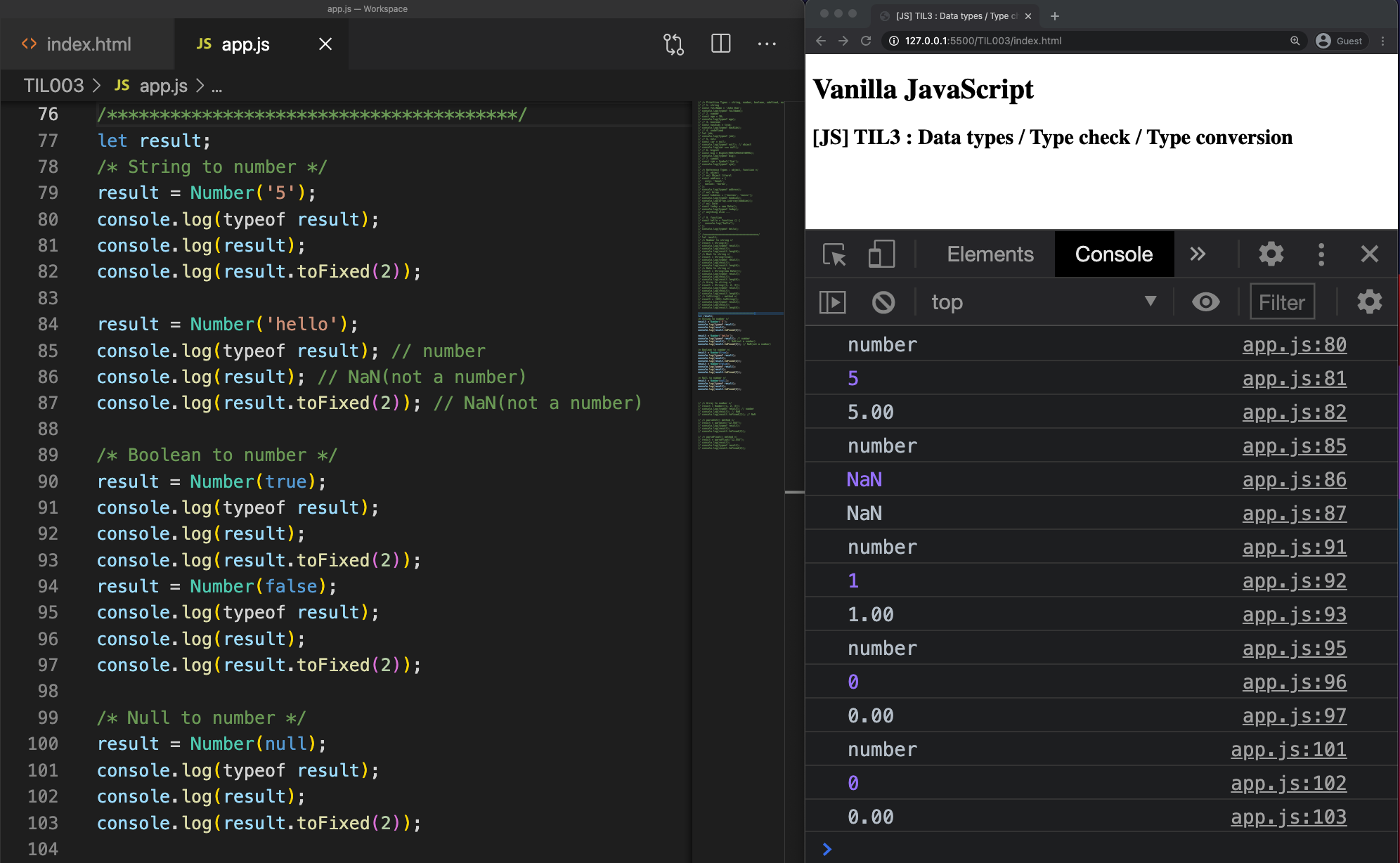This screenshot has height=863, width=1400.
Task: Open the DevTools settings gear
Action: point(1271,254)
